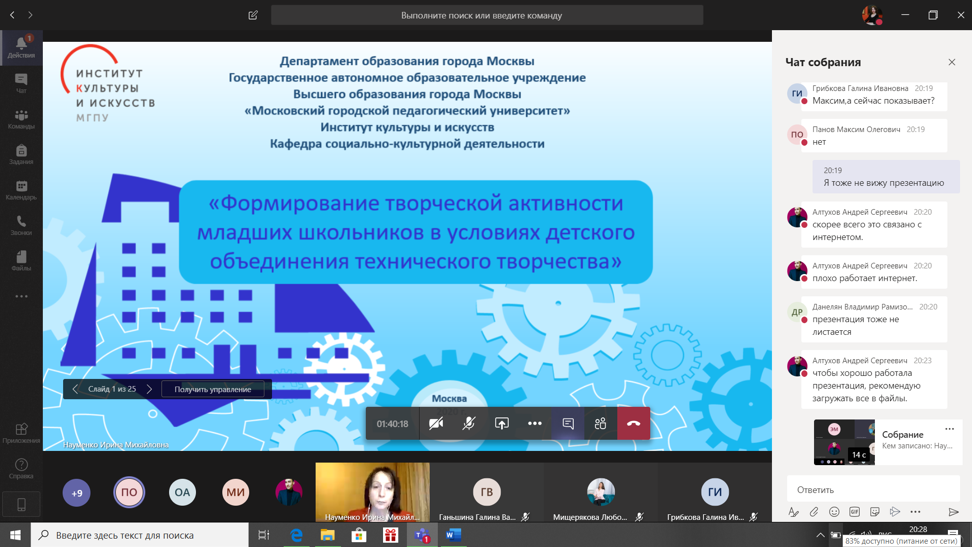
Task: Close the meeting chat panel
Action: [x=952, y=62]
